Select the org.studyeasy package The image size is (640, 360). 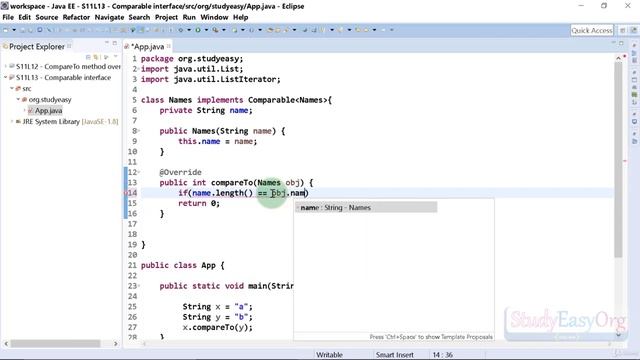point(47,99)
